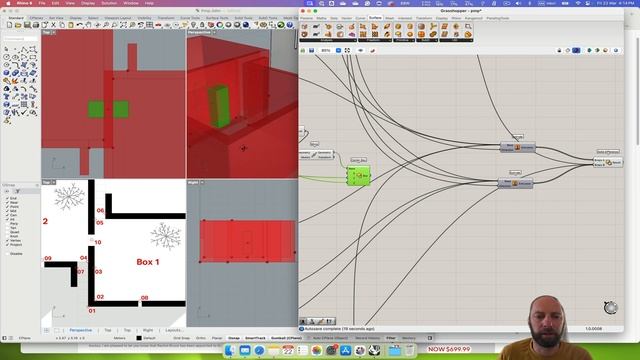This screenshot has width=640, height=360.
Task: Open bottom-left Top viewport dropdown arrow
Action: (53, 182)
